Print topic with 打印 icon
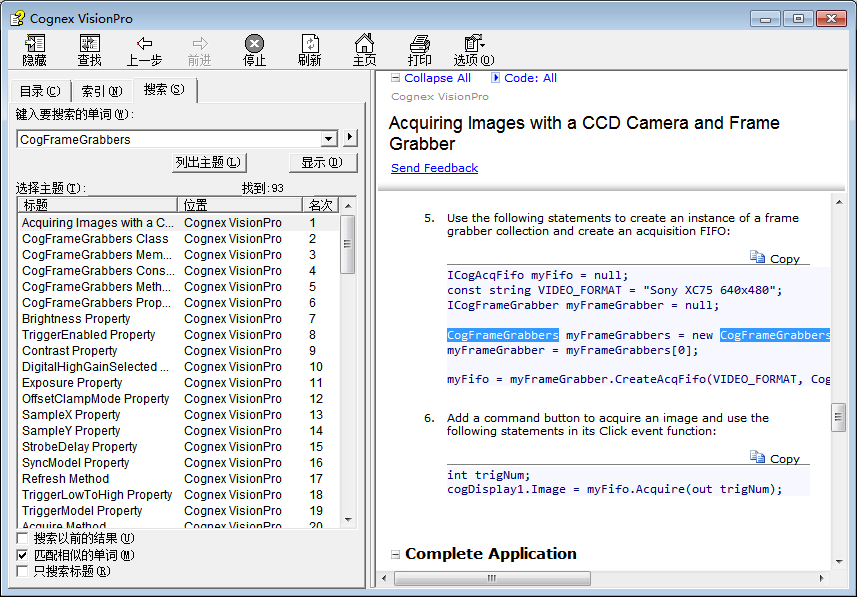The height and width of the screenshot is (597, 857). coord(419,50)
